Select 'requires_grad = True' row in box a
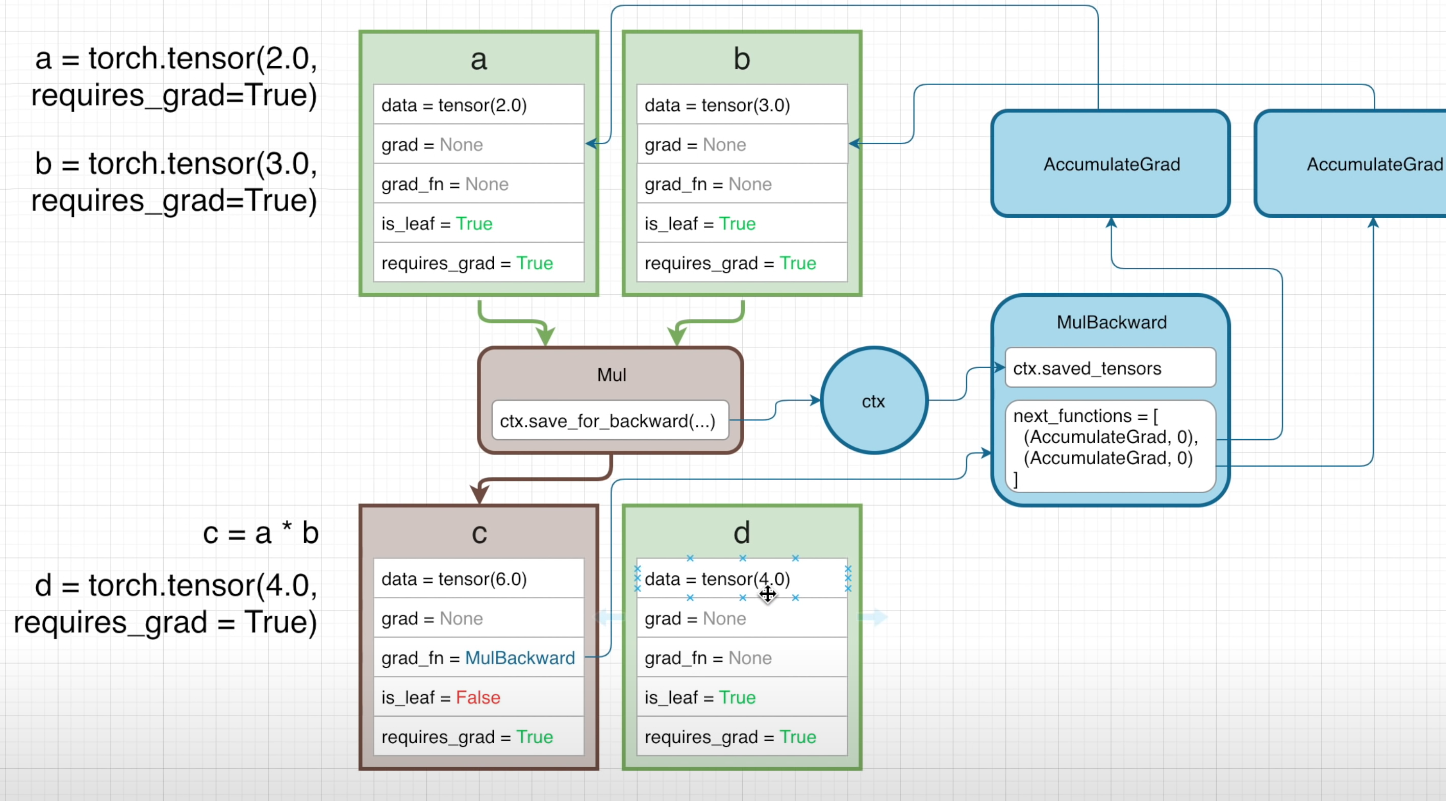1446x801 pixels. click(479, 263)
